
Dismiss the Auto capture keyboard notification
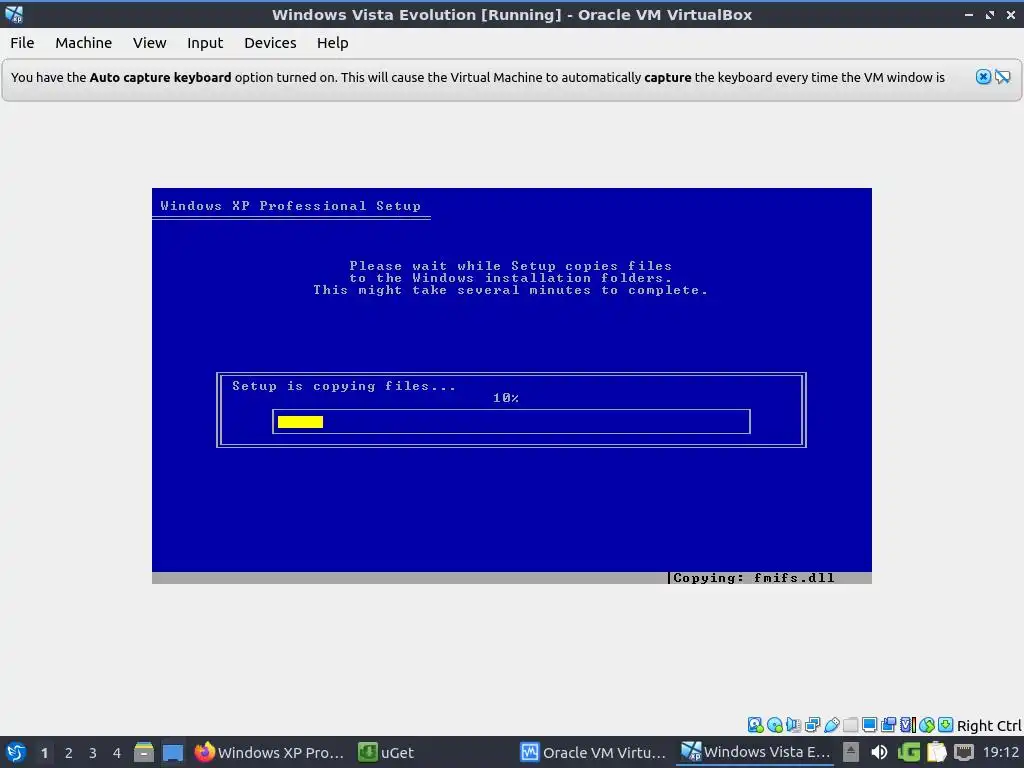984,77
